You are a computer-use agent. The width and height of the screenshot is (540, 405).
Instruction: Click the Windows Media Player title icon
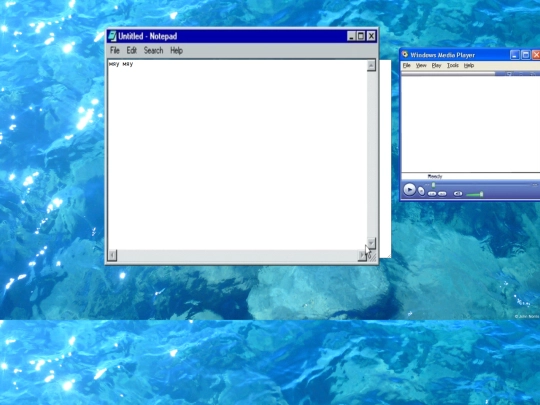405,54
